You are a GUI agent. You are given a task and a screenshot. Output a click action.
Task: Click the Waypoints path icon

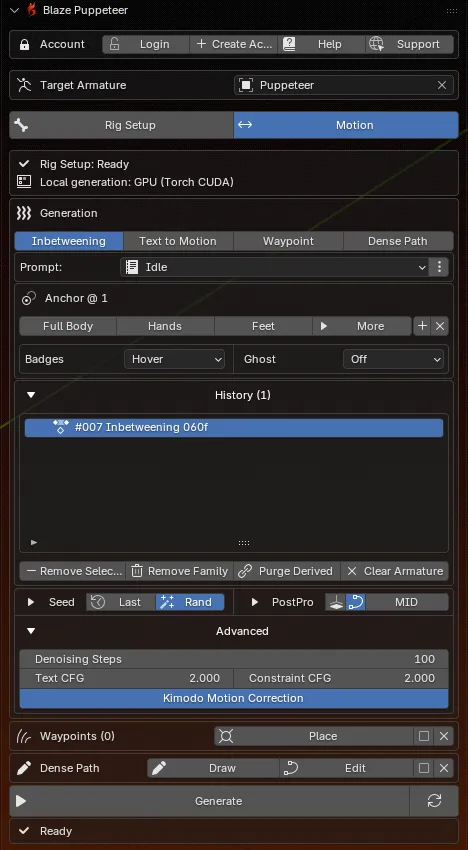24,736
